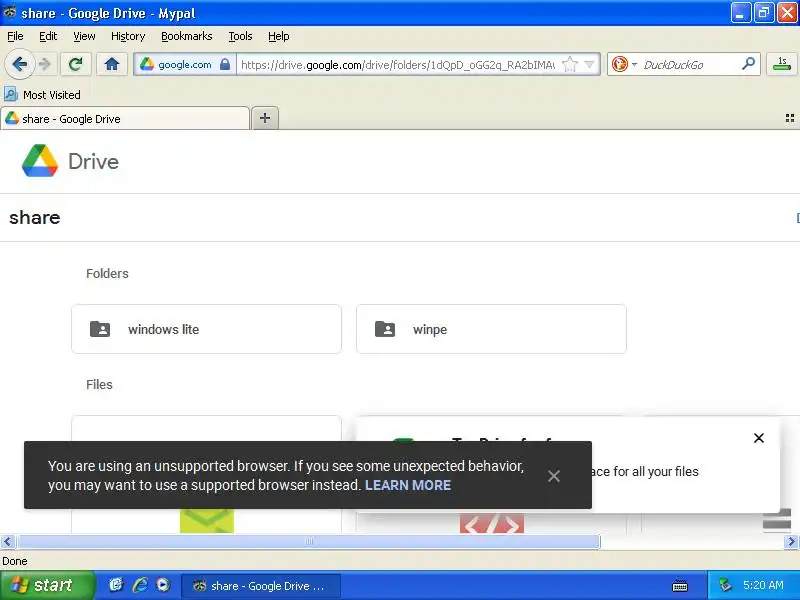Click the tab groups grid icon
The width and height of the screenshot is (800, 600).
[x=789, y=118]
